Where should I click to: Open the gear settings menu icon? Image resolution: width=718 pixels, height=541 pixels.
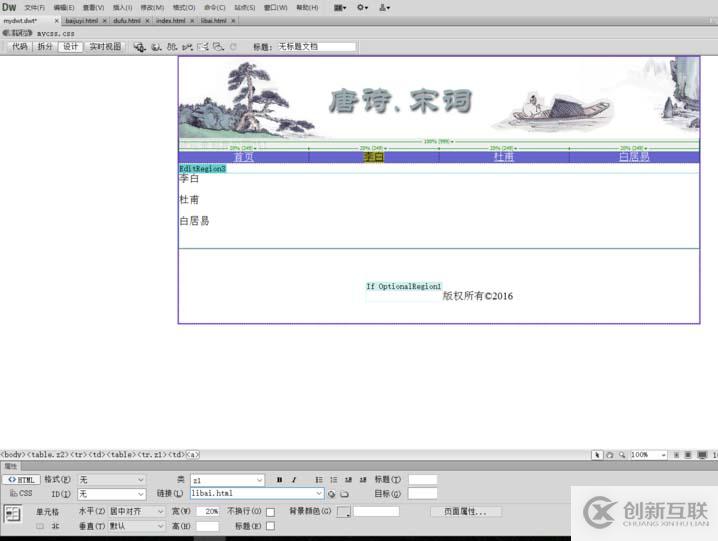362,7
